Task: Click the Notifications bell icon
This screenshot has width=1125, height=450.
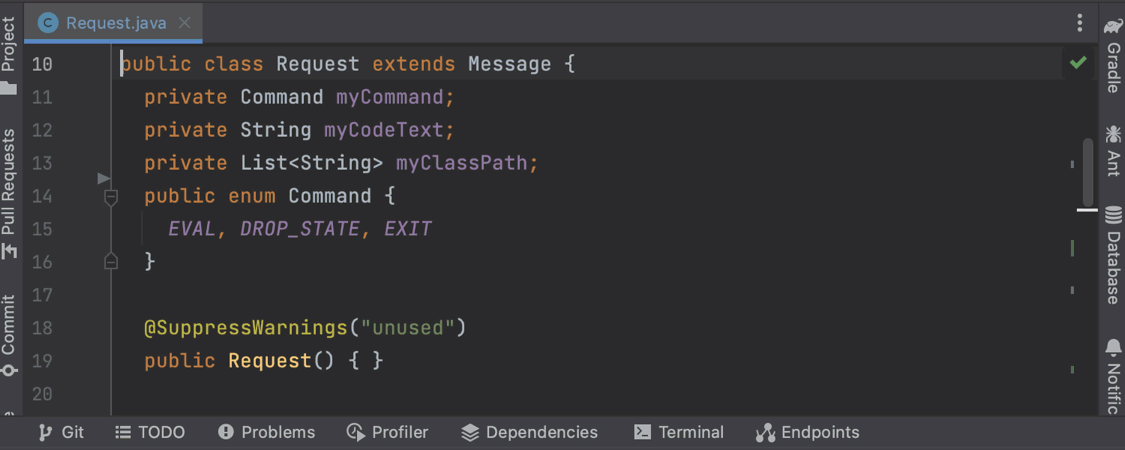Action: click(x=1113, y=347)
